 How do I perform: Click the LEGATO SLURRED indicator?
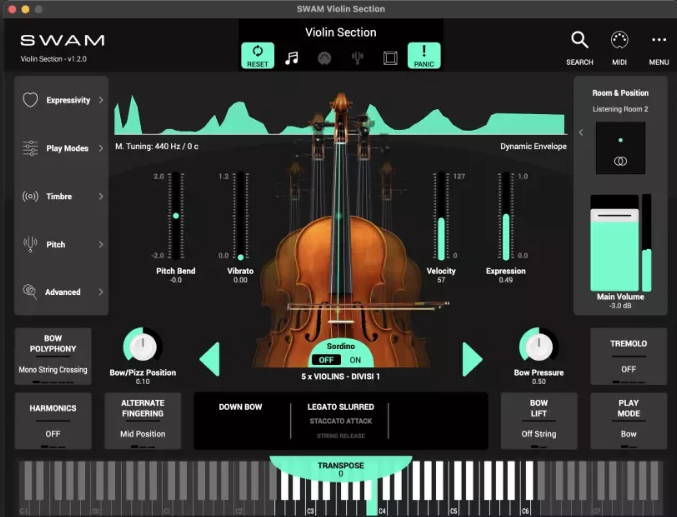tap(341, 407)
